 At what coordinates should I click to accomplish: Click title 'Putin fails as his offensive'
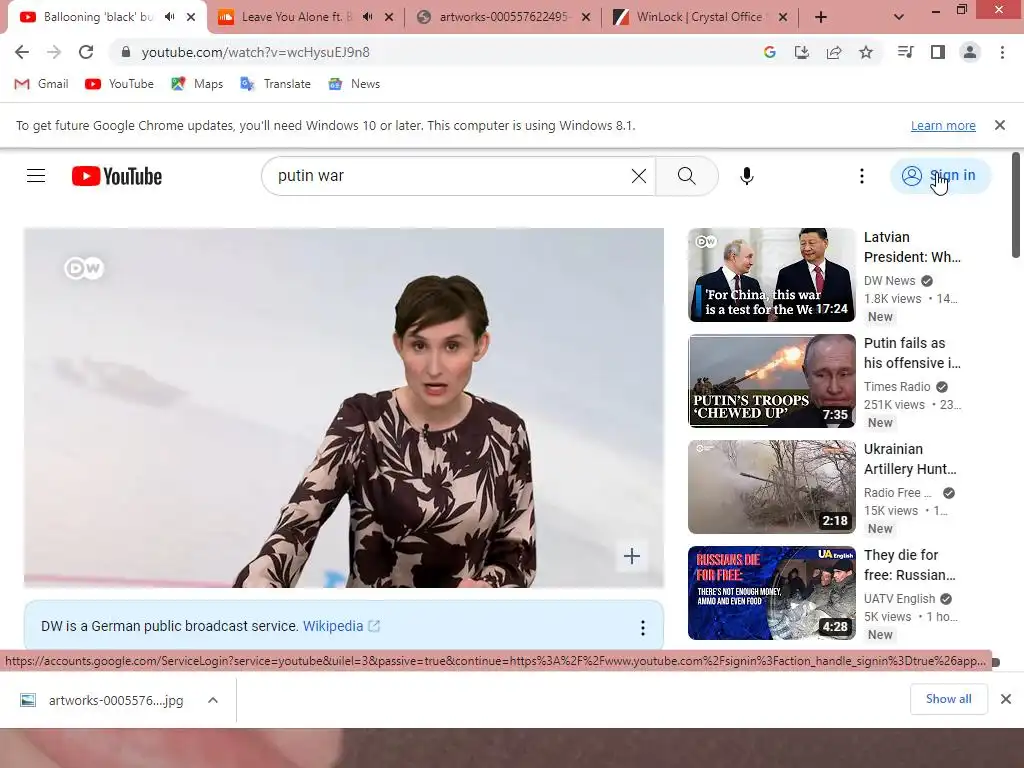click(x=912, y=353)
